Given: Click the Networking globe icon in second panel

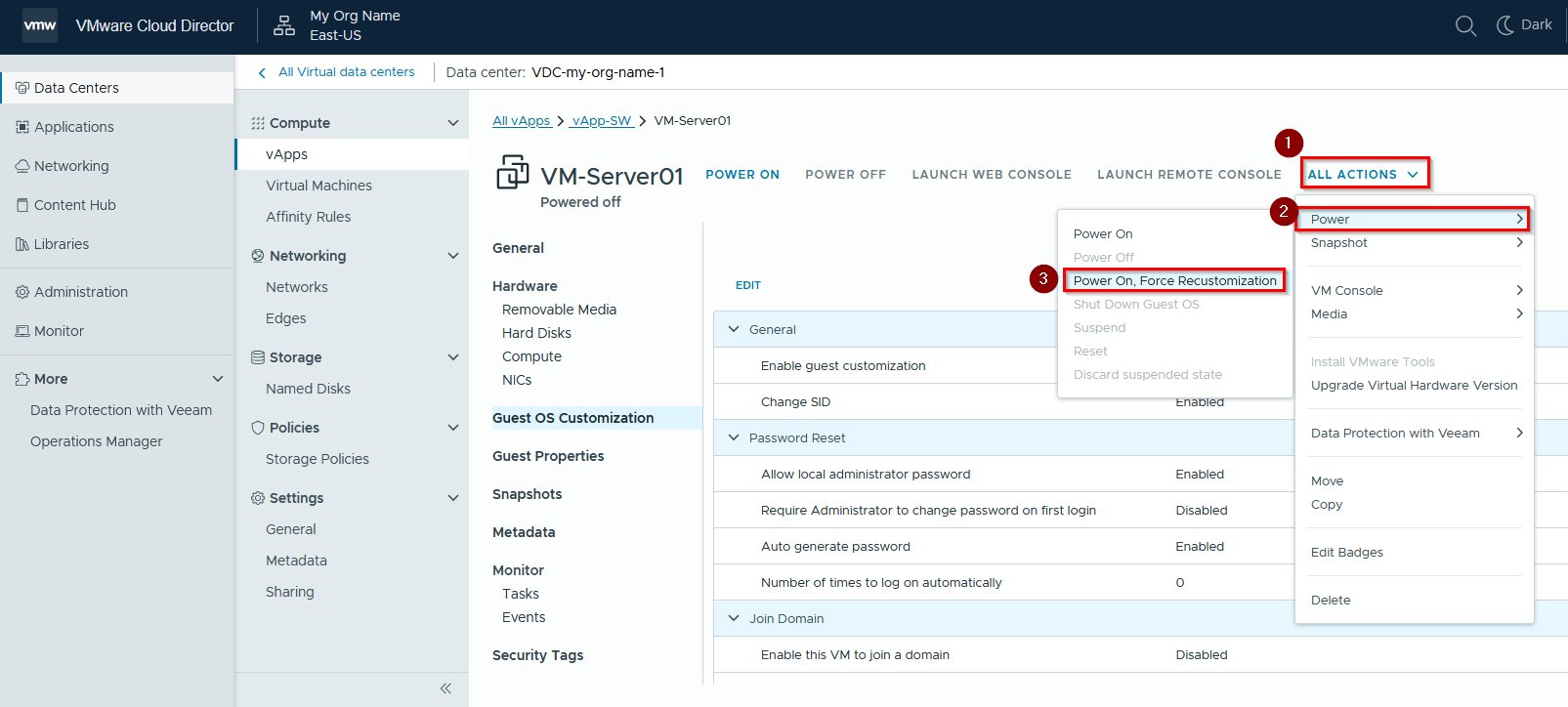Looking at the screenshot, I should tap(258, 256).
